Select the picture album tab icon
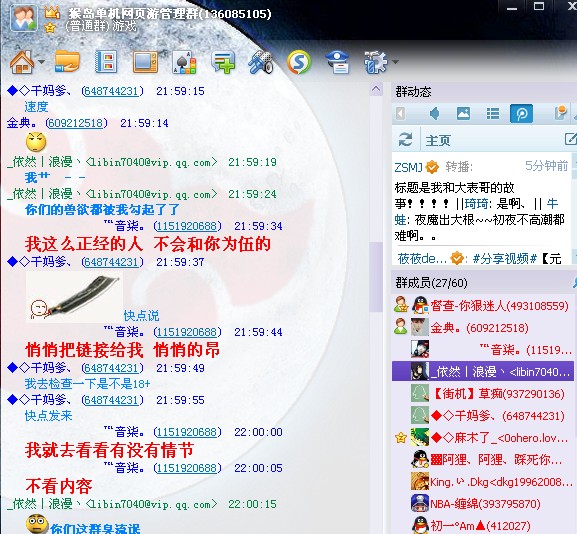Viewport: 577px width, 534px height. (x=463, y=113)
